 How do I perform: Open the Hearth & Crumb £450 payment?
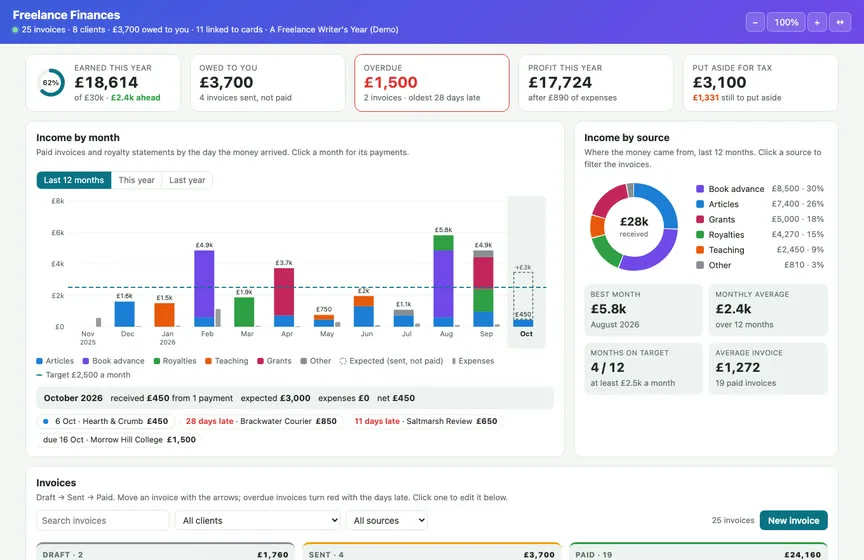[x=106, y=421]
